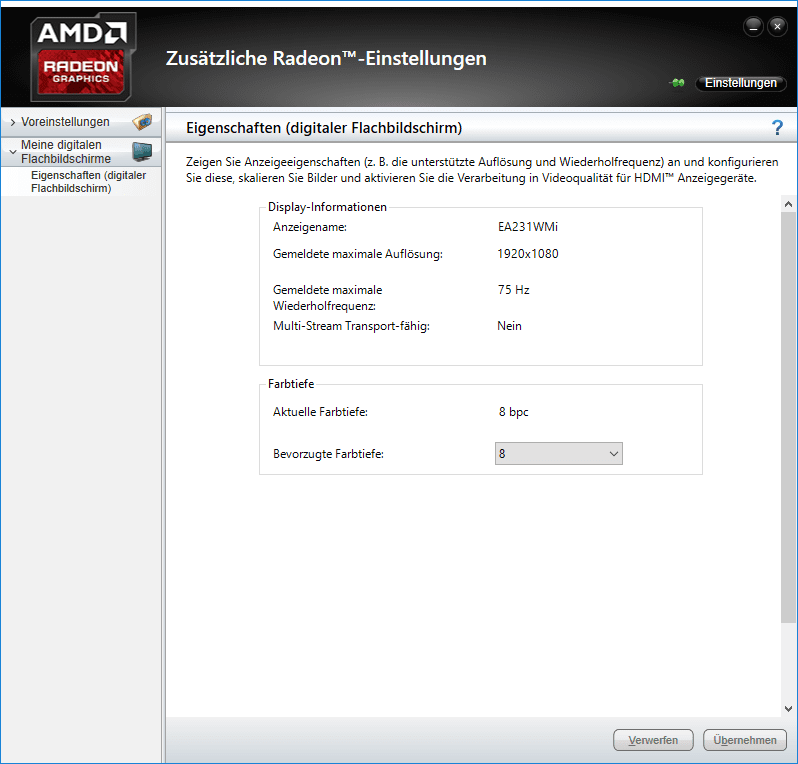Minimize the Radeon settings window
The image size is (798, 764).
tap(753, 26)
